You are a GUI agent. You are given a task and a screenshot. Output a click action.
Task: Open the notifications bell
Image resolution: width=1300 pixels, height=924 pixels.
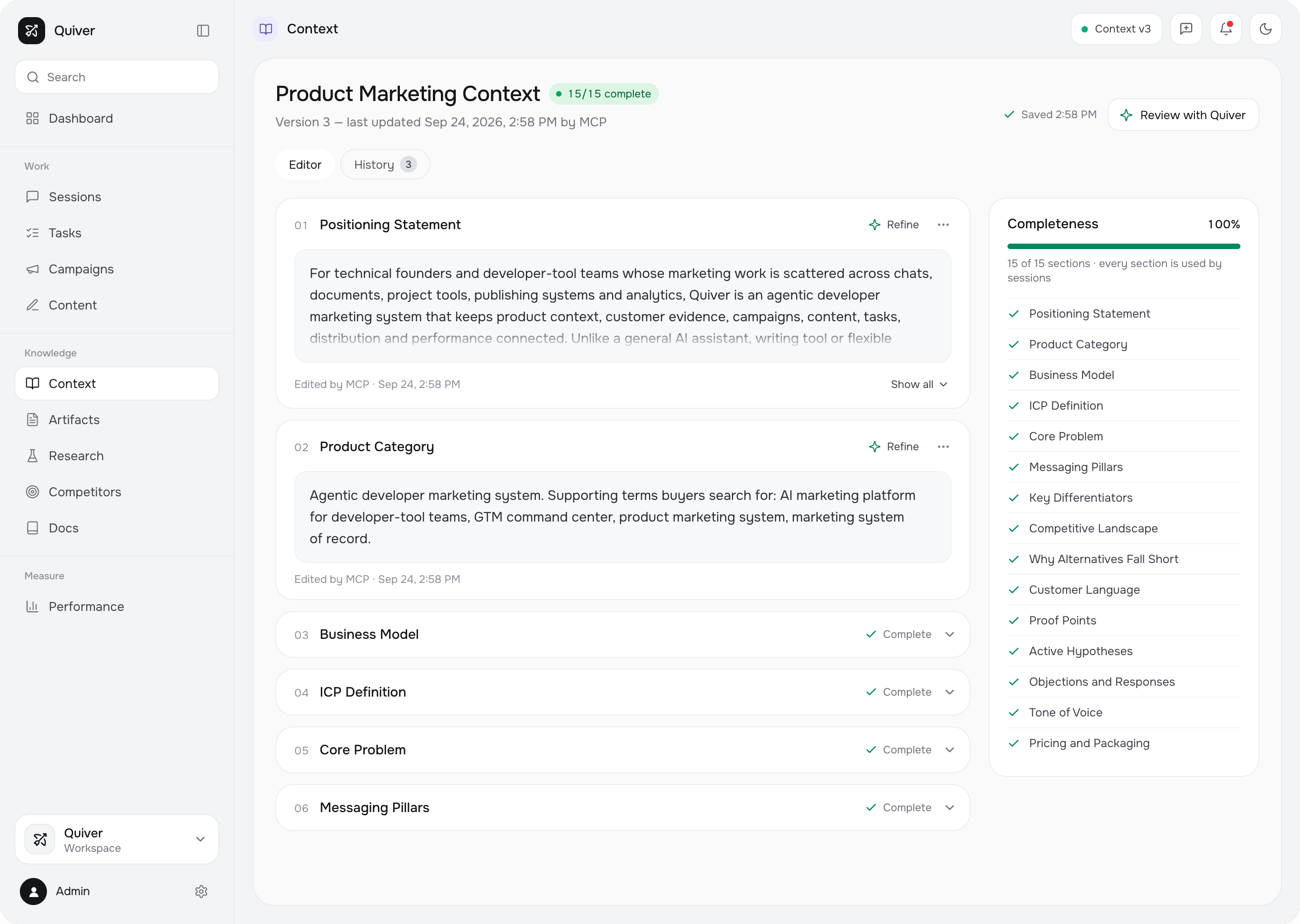click(1226, 29)
